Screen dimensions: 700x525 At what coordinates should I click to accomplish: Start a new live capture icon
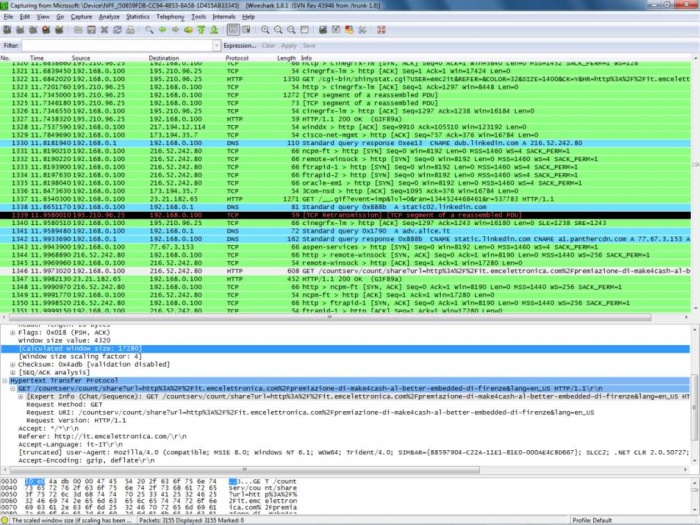(x=33, y=30)
